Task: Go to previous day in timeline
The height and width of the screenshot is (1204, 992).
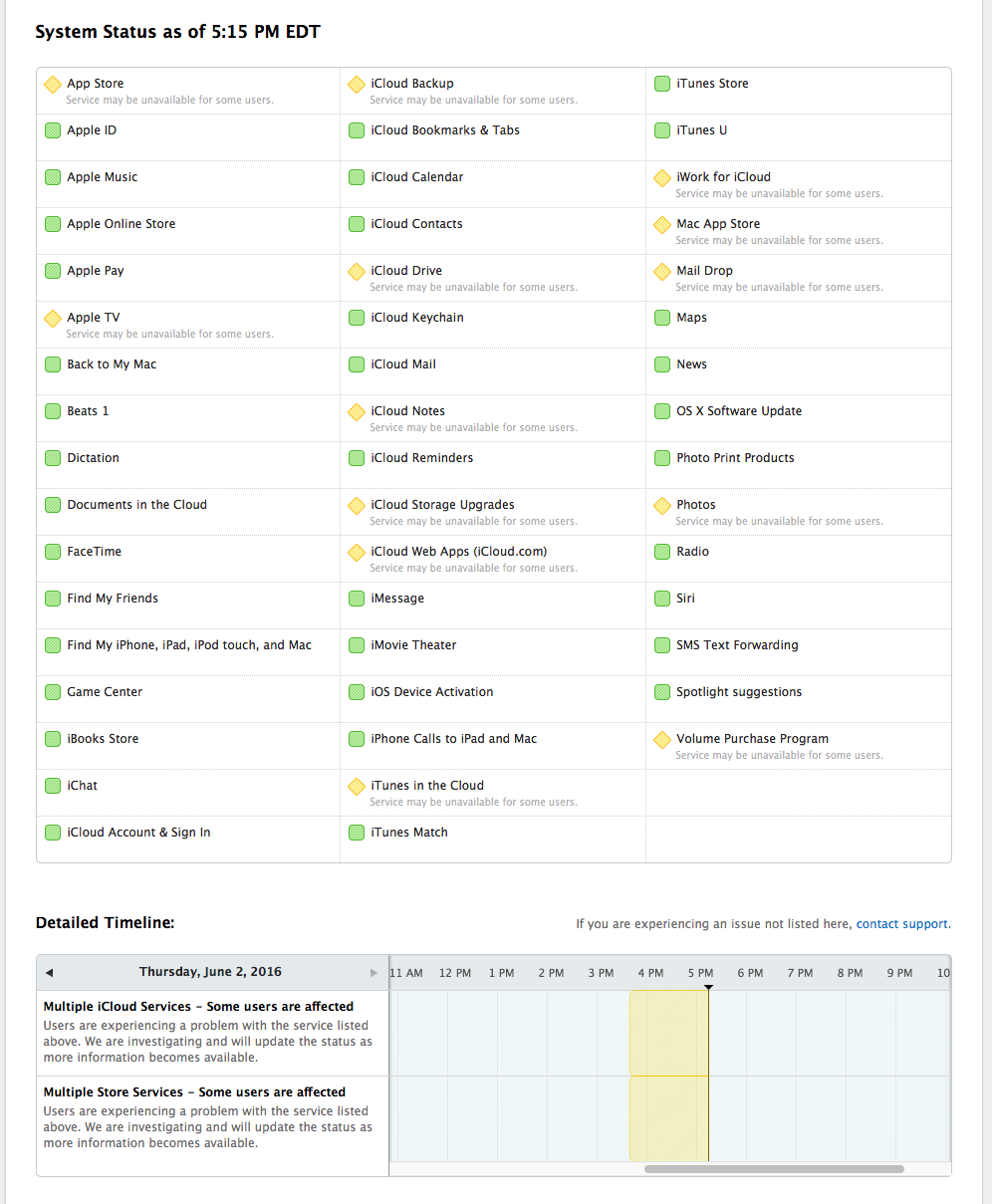Action: (x=49, y=973)
